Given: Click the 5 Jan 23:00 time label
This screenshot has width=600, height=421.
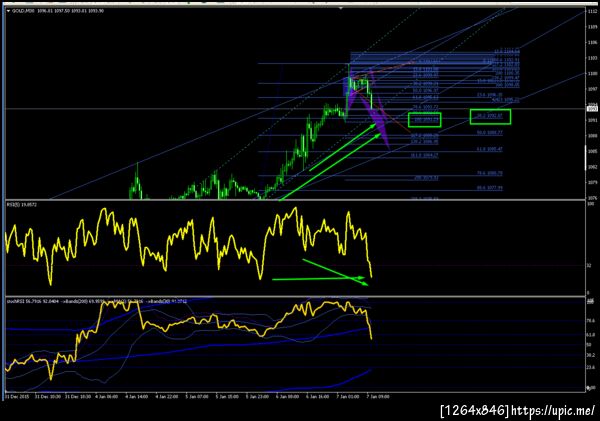Looking at the screenshot, I should [257, 397].
